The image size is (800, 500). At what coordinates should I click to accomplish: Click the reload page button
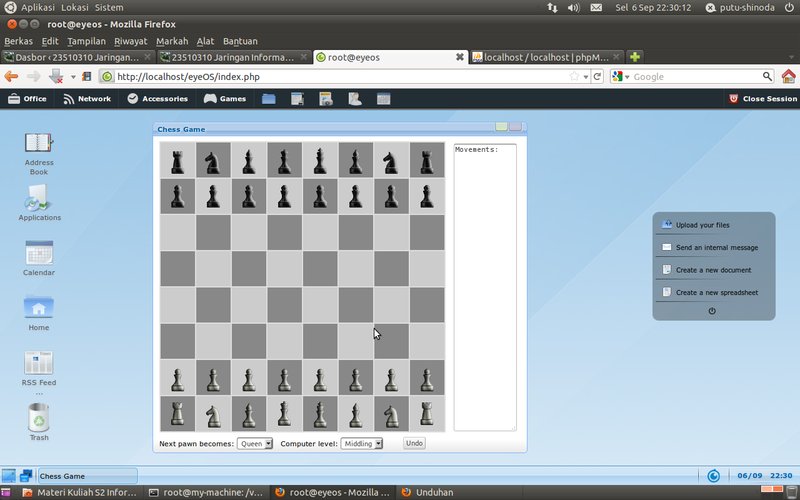coord(597,77)
